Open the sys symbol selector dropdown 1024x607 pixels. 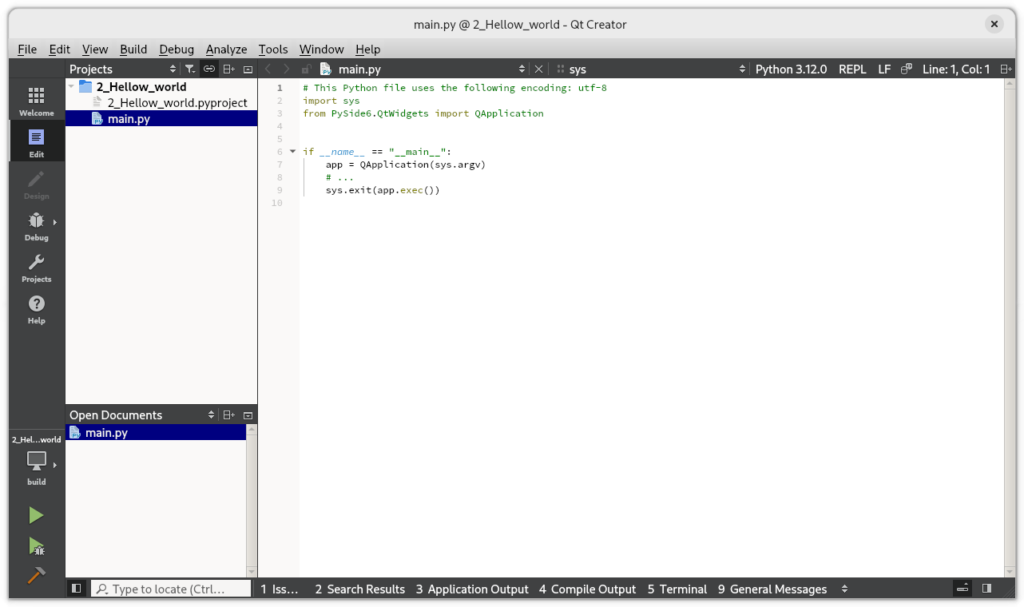[x=742, y=69]
